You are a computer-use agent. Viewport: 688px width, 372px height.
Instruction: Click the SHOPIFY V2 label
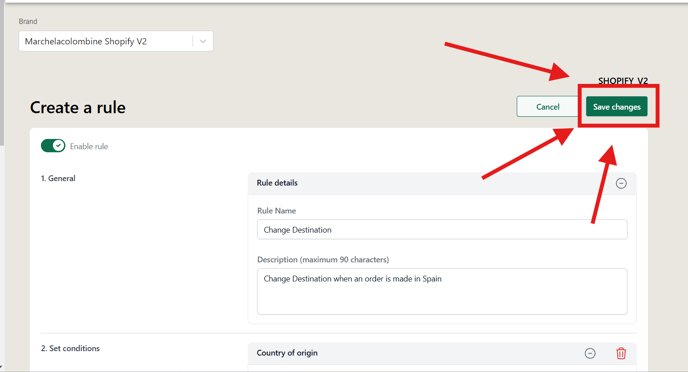coord(623,81)
